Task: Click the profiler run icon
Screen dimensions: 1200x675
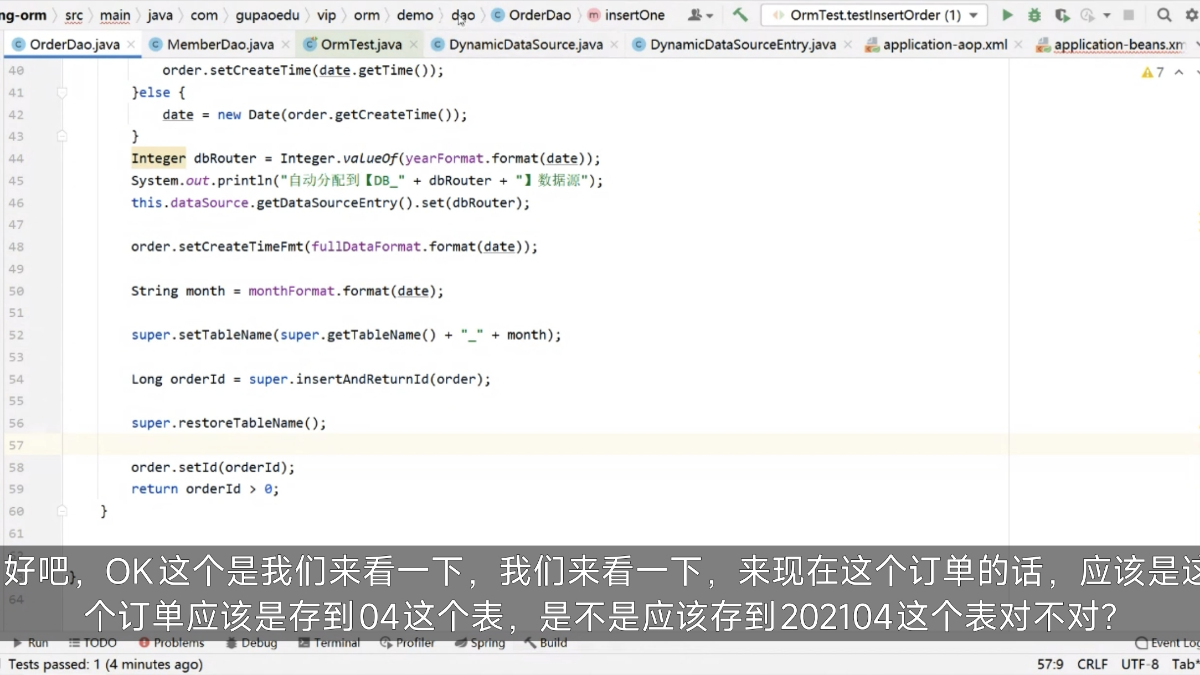Action: pyautogui.click(x=1086, y=15)
